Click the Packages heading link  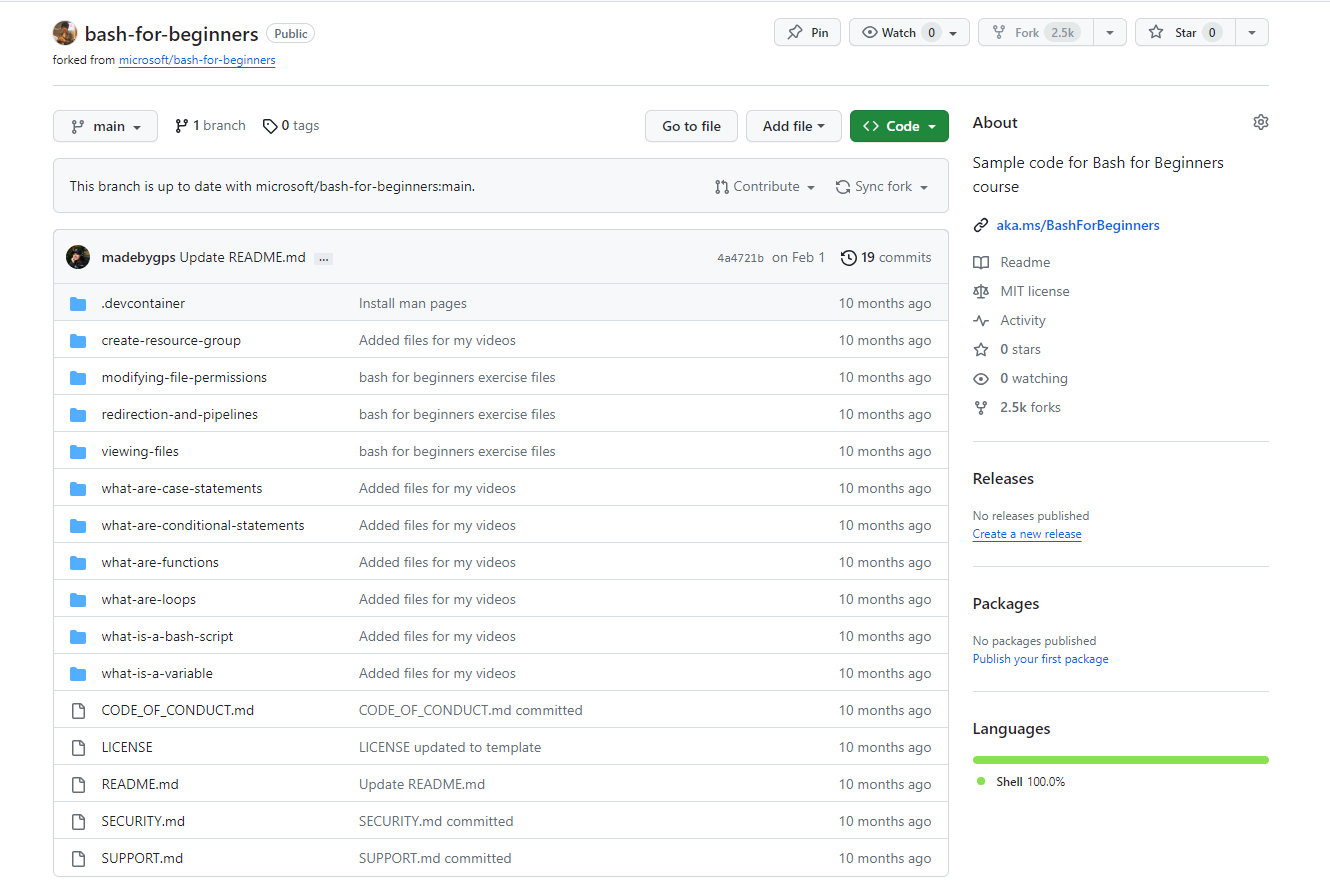click(1006, 604)
